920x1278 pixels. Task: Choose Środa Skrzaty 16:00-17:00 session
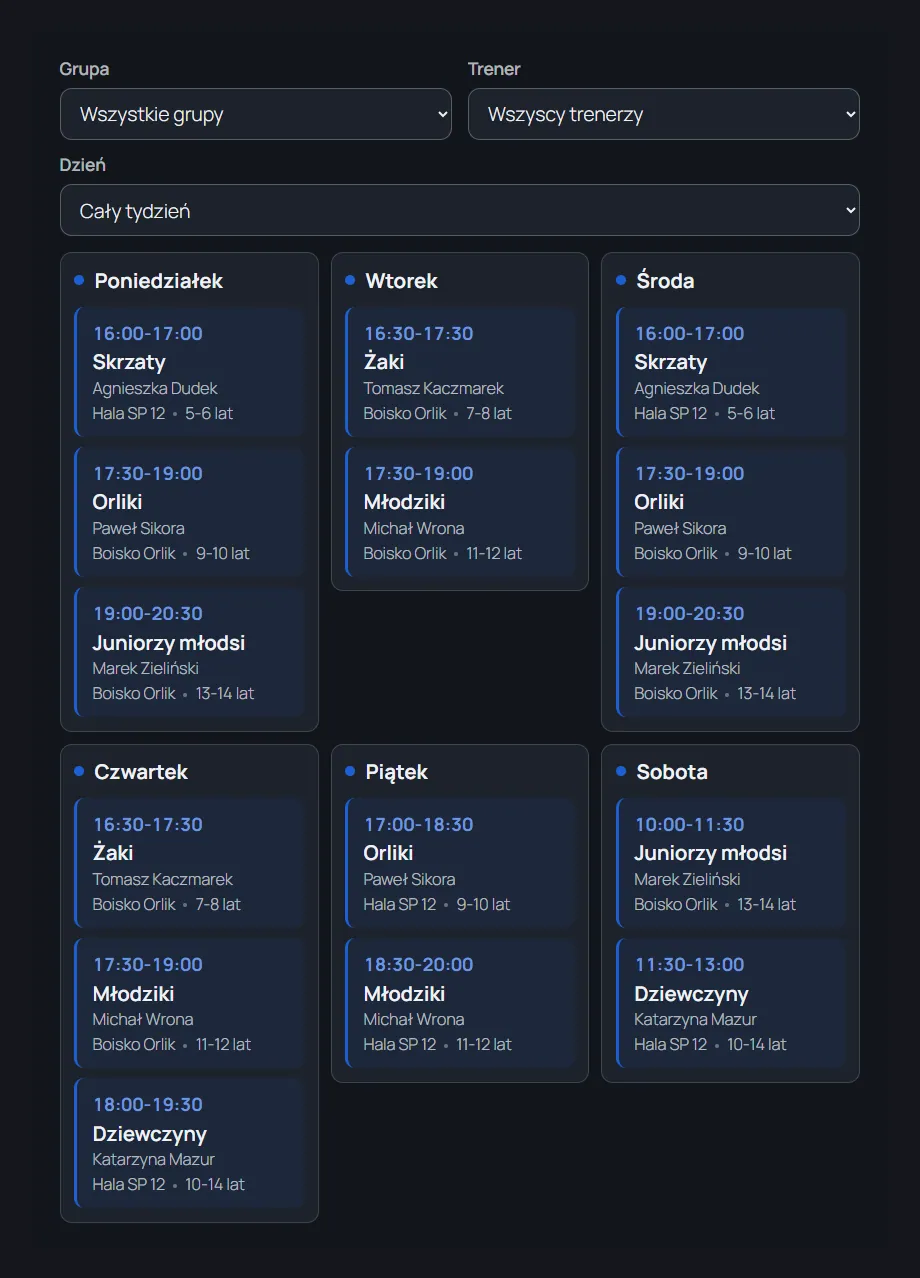731,373
